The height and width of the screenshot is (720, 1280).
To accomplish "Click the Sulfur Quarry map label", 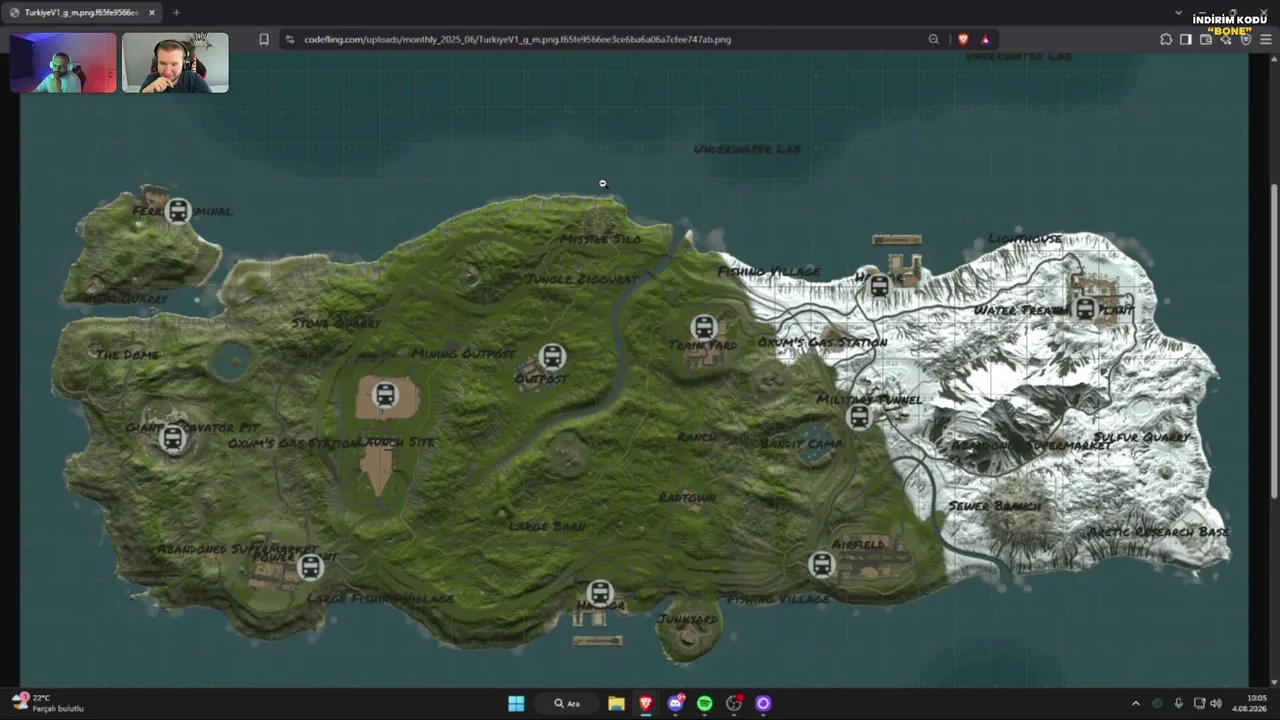I will (x=1142, y=437).
